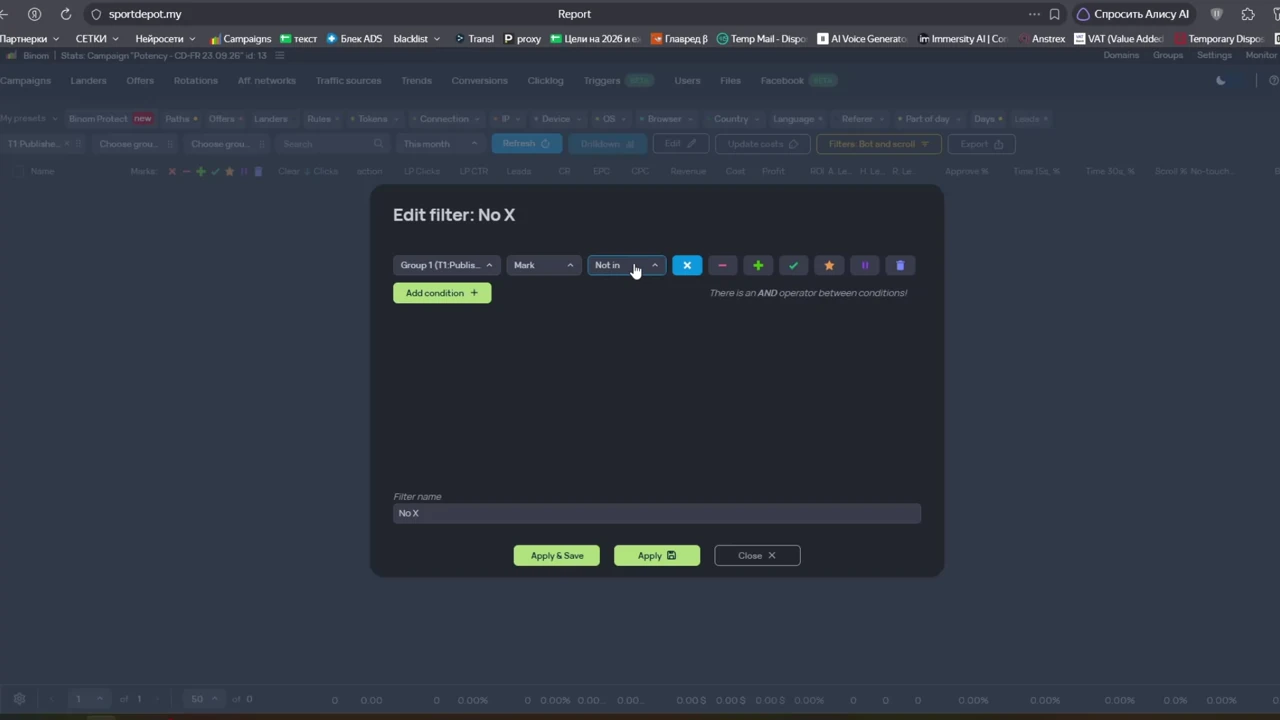1280x720 pixels.
Task: Toggle the green plus mark button
Action: pos(758,265)
